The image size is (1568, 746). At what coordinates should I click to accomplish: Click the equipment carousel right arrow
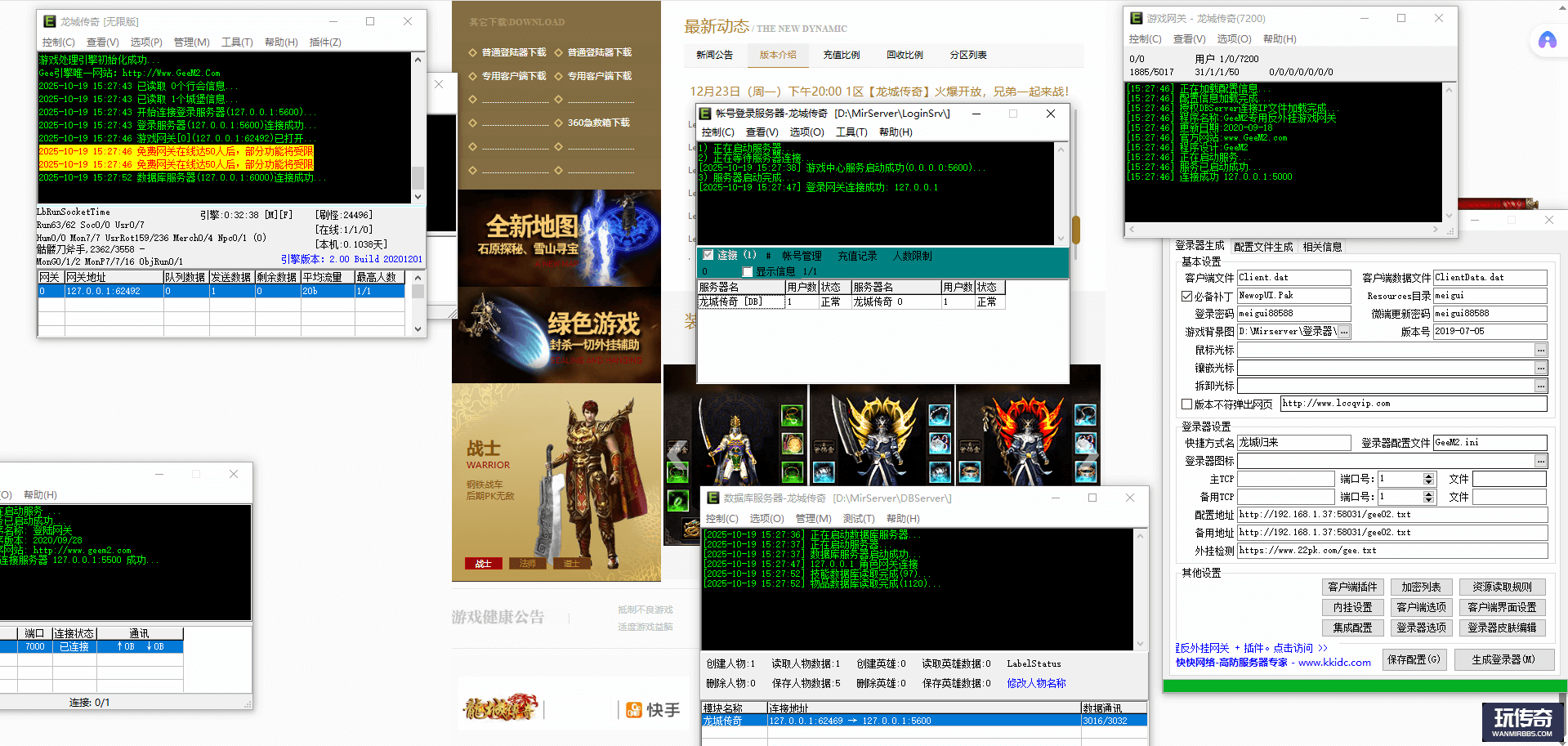click(1092, 455)
